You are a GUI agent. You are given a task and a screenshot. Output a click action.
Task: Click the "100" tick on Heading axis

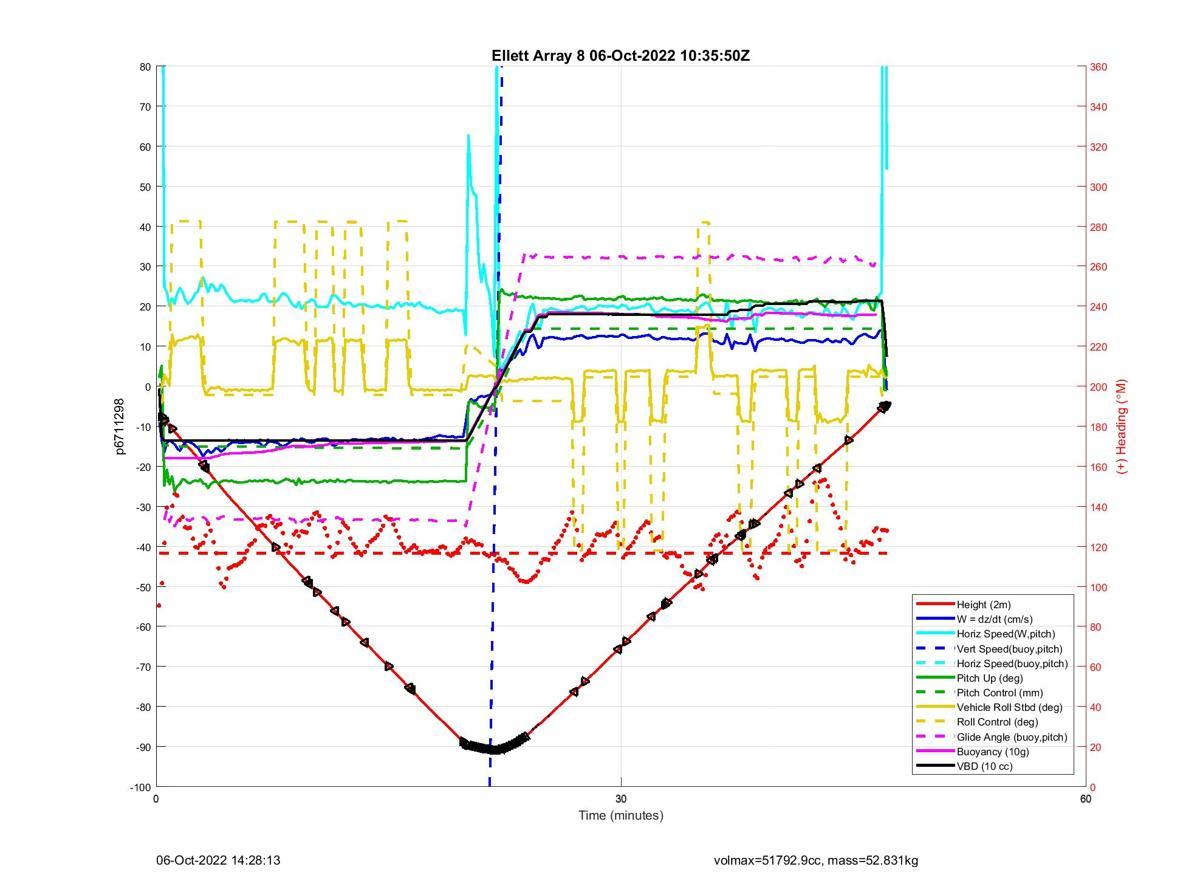(x=1098, y=587)
